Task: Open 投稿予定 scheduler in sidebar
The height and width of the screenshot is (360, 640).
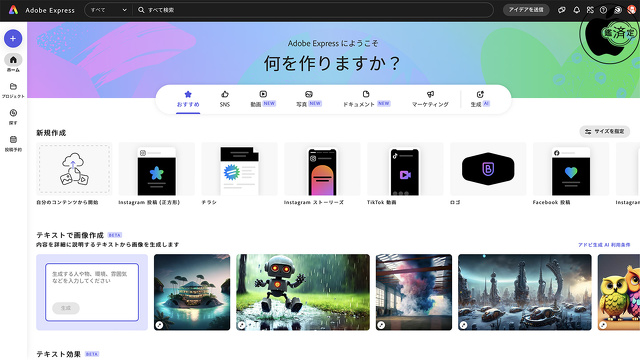Action: point(13,143)
